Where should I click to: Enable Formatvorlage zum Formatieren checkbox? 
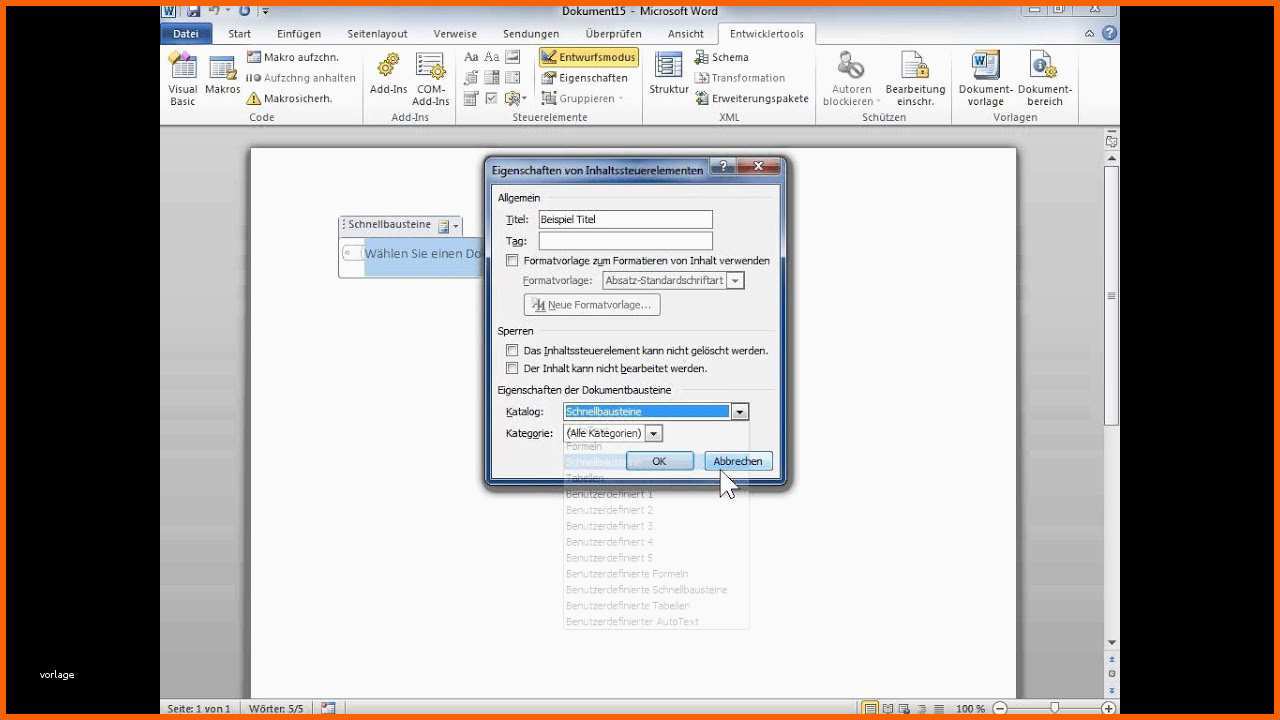512,260
